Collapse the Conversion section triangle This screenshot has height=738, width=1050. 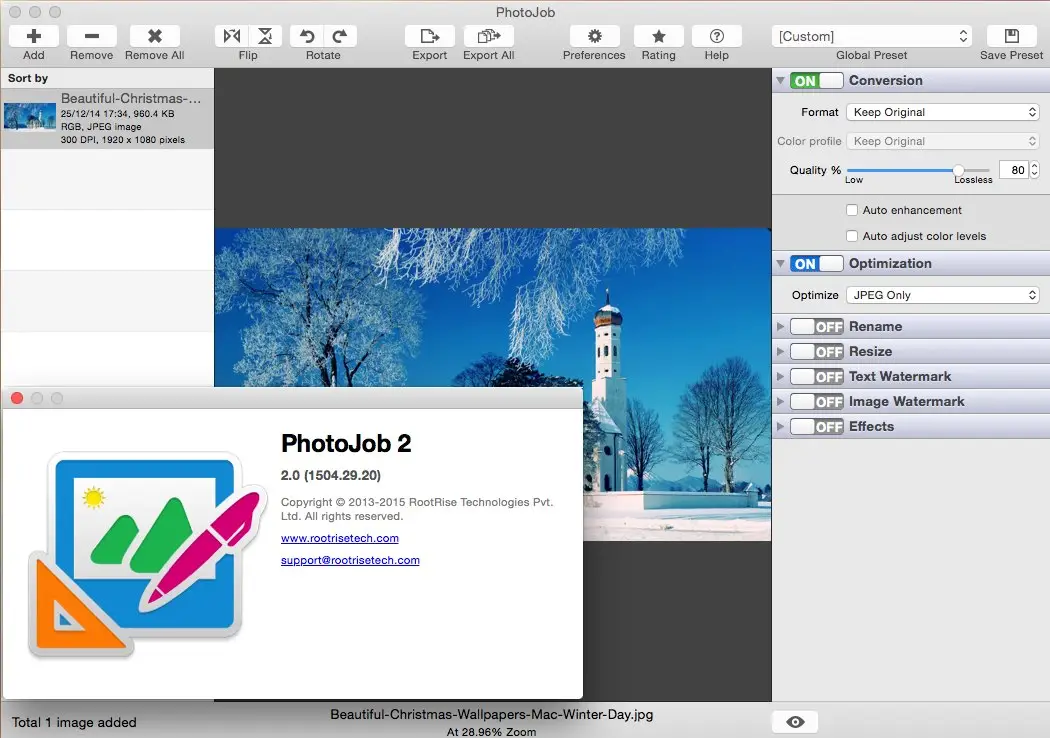pos(780,80)
